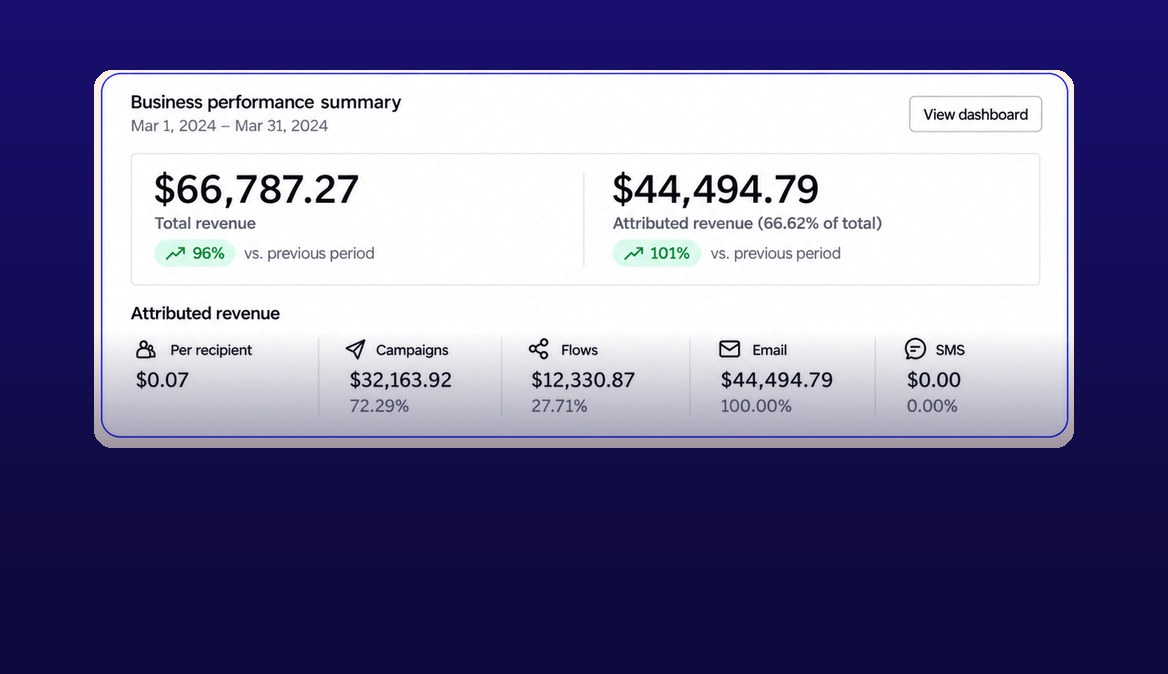Click the Campaigns paper plane icon
The height and width of the screenshot is (674, 1168).
click(x=355, y=349)
